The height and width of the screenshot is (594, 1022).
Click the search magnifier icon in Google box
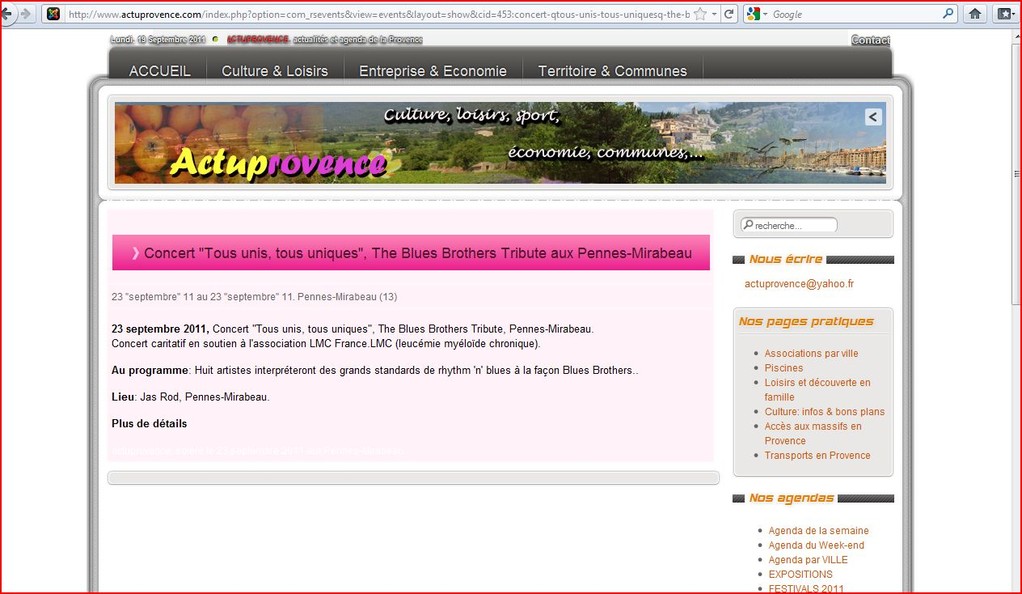pos(948,14)
